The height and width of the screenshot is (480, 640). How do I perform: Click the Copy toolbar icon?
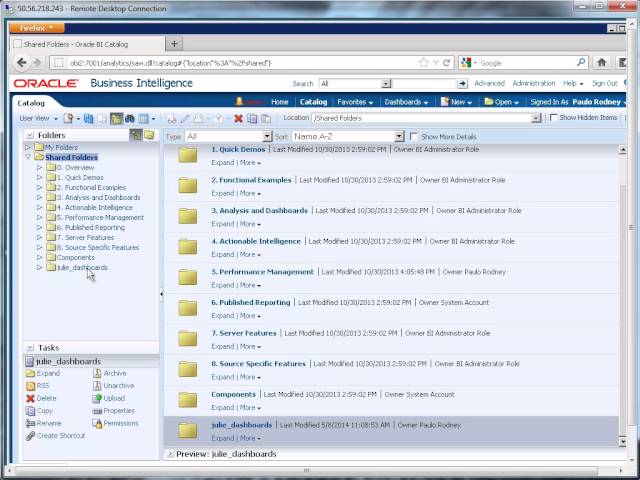coord(252,118)
